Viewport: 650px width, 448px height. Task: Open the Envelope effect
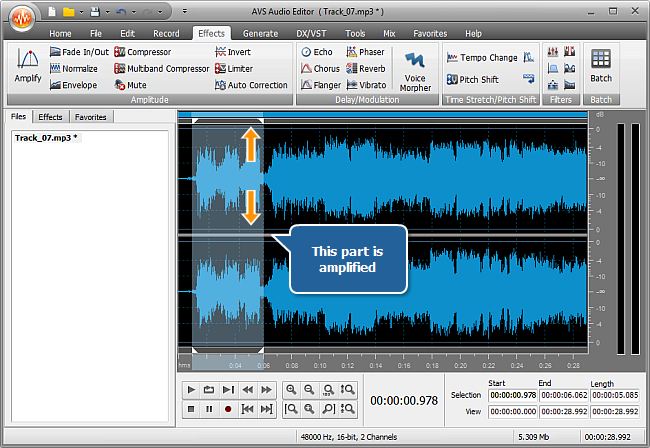click(73, 85)
